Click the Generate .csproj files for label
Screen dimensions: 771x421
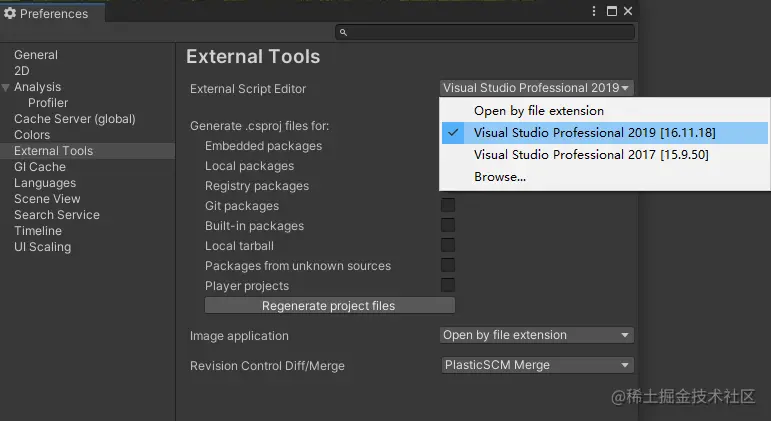click(260, 126)
